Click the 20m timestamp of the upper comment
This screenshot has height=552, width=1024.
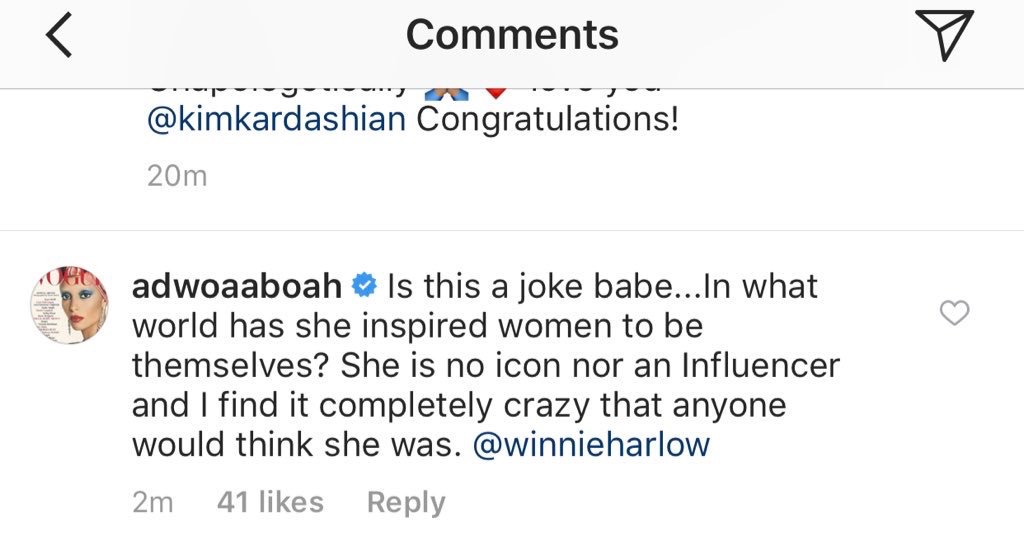coord(177,176)
